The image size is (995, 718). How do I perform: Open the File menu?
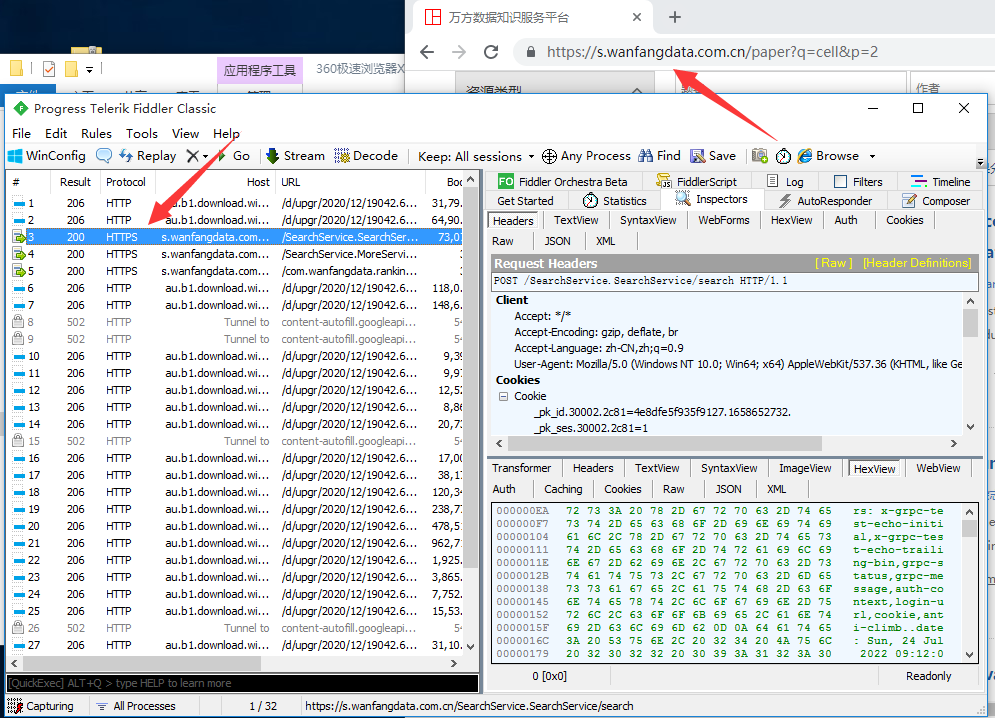[x=22, y=133]
